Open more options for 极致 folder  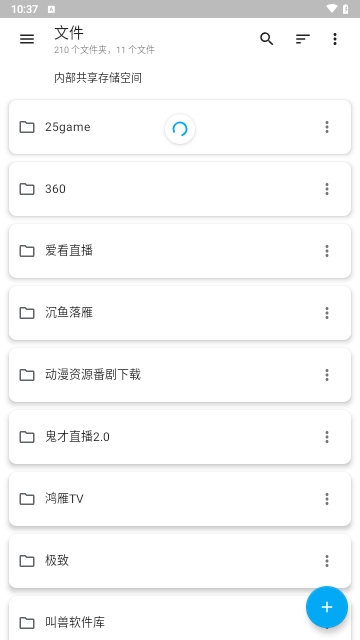coord(327,561)
